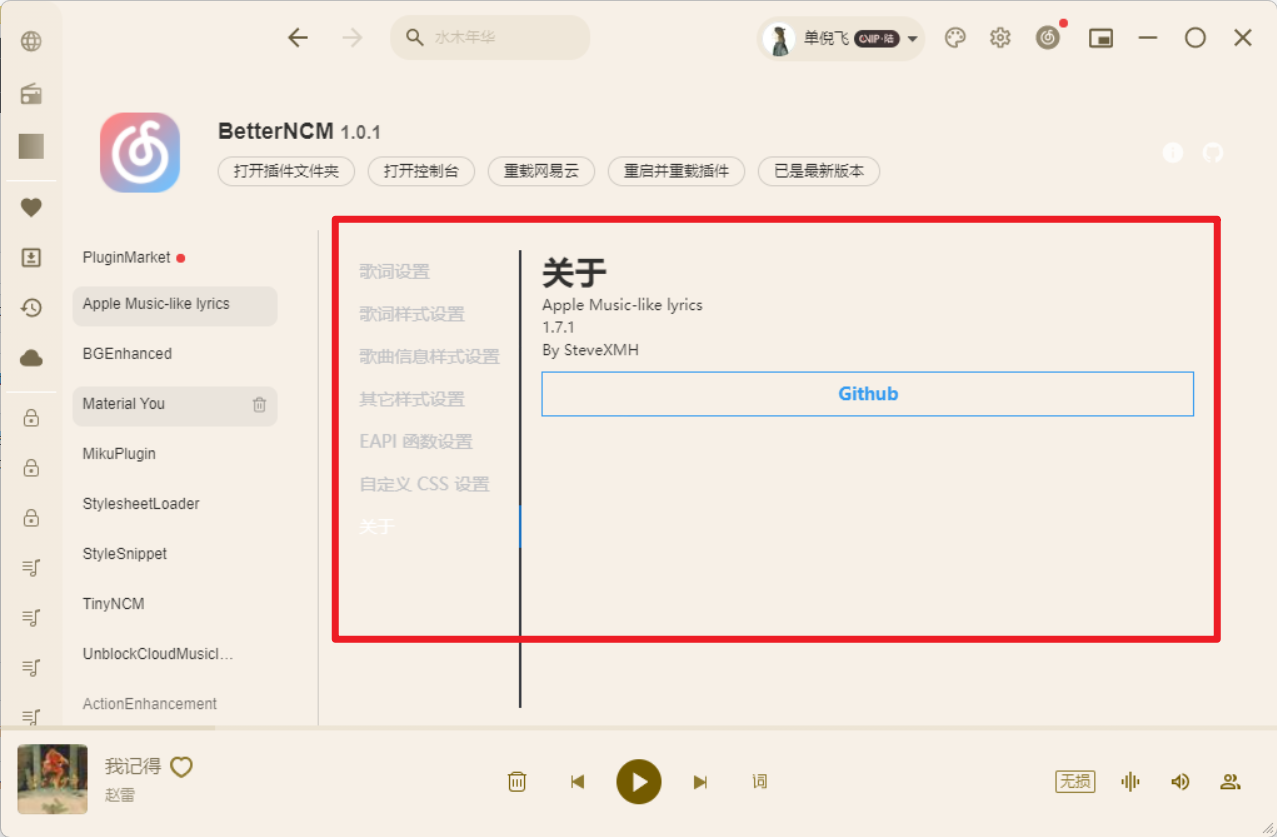Toggle playback with the play button
The width and height of the screenshot is (1277, 837).
click(x=639, y=781)
